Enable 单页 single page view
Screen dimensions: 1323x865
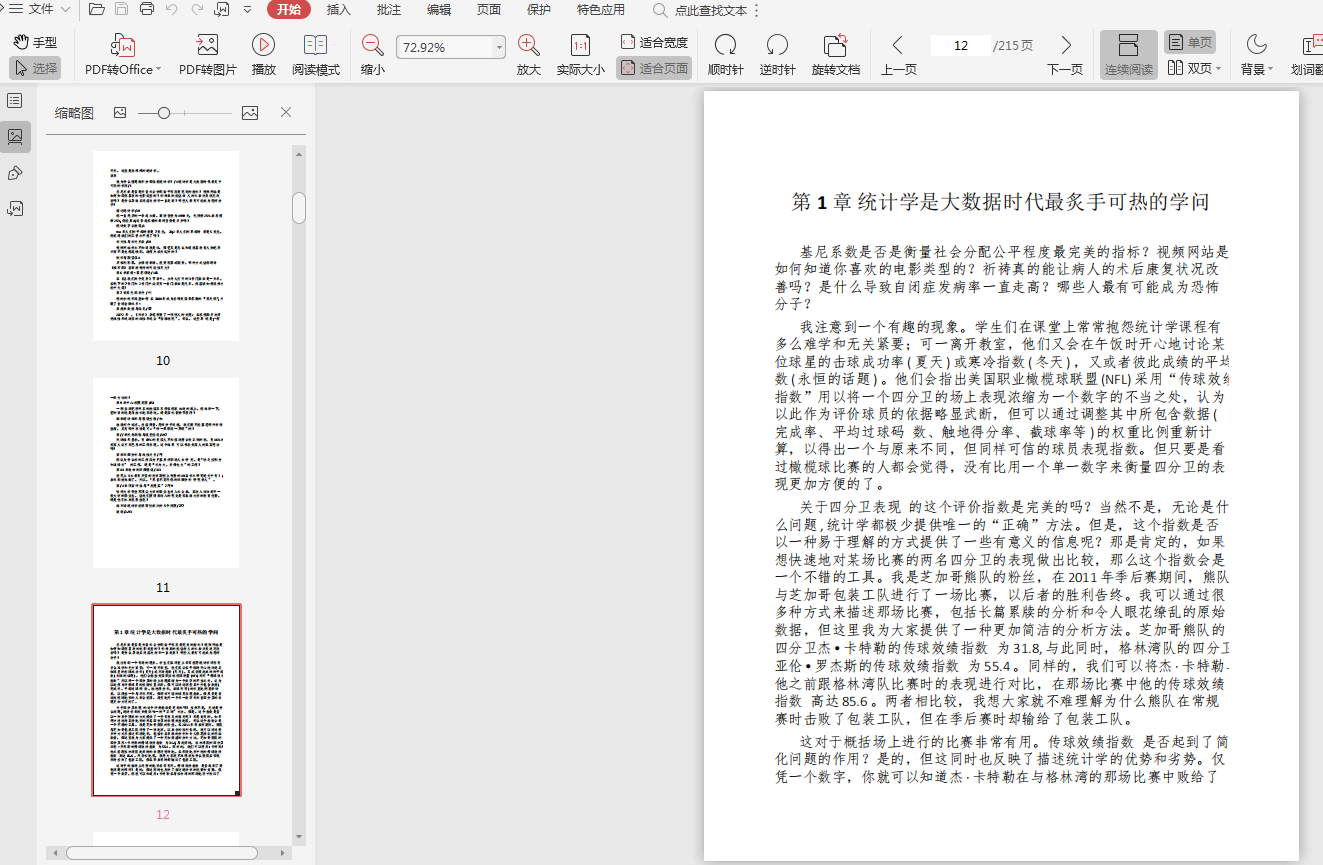tap(1190, 42)
